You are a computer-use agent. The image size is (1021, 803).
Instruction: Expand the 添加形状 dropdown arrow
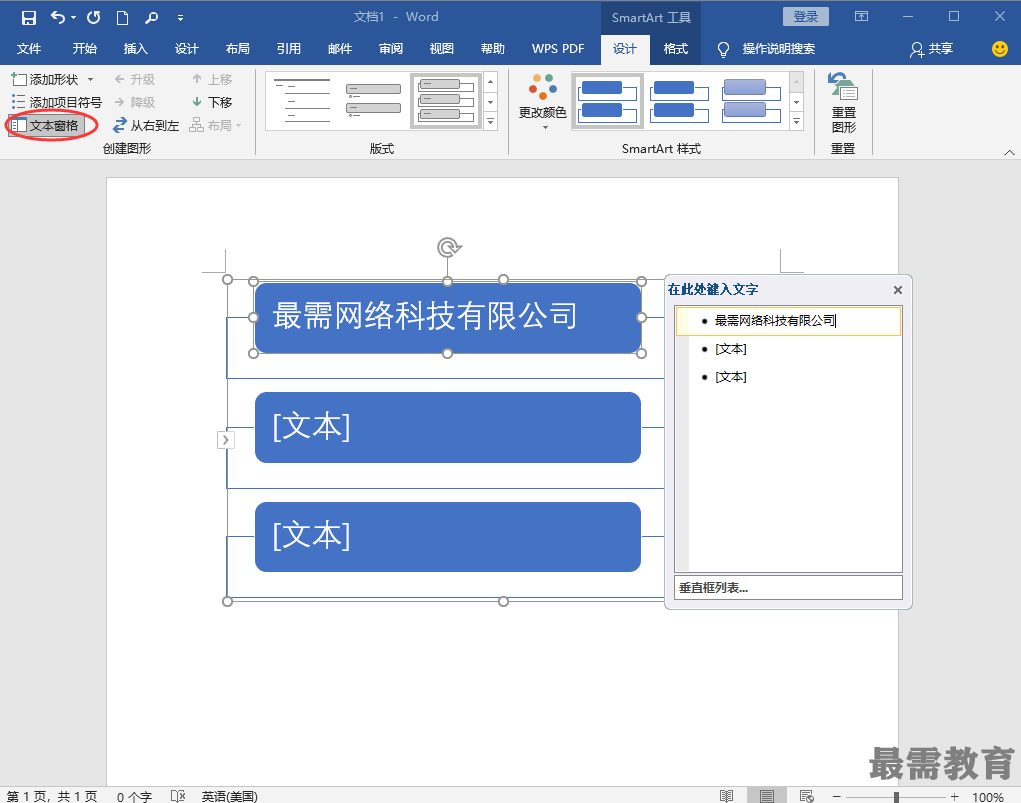(x=91, y=79)
